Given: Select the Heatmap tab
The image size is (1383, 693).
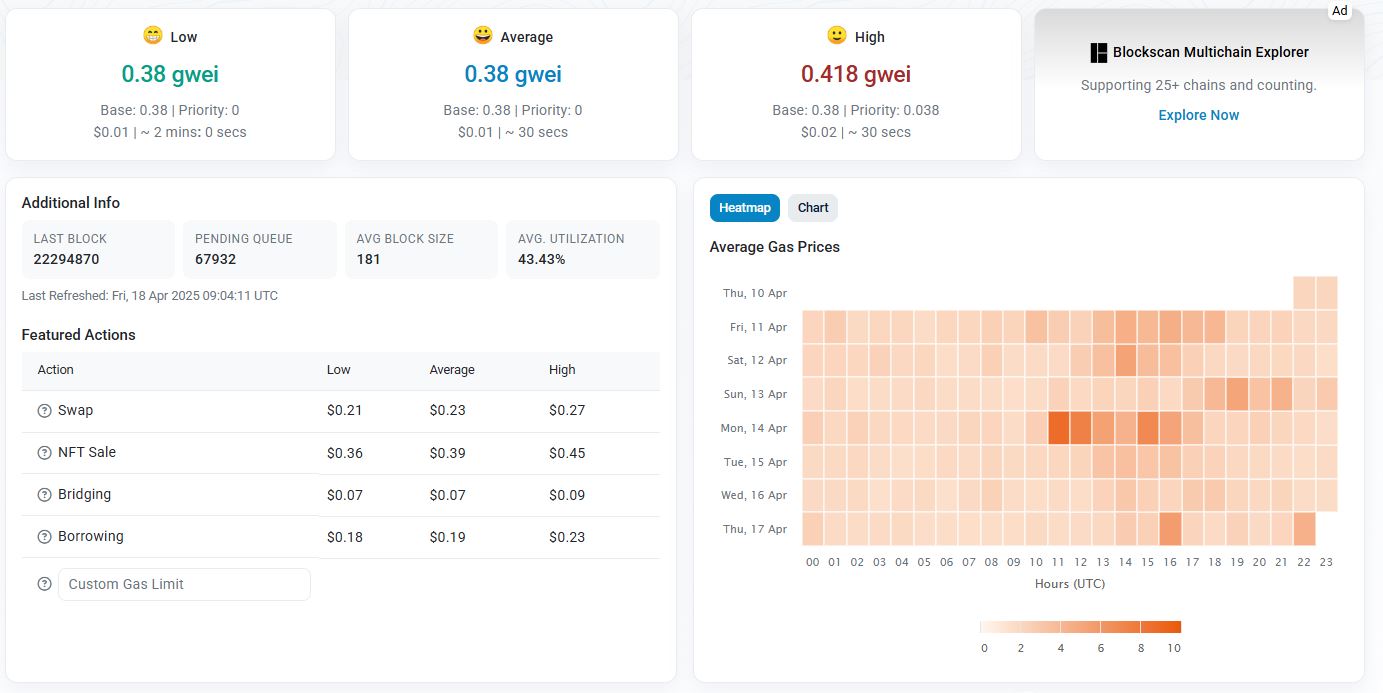Looking at the screenshot, I should tap(744, 208).
